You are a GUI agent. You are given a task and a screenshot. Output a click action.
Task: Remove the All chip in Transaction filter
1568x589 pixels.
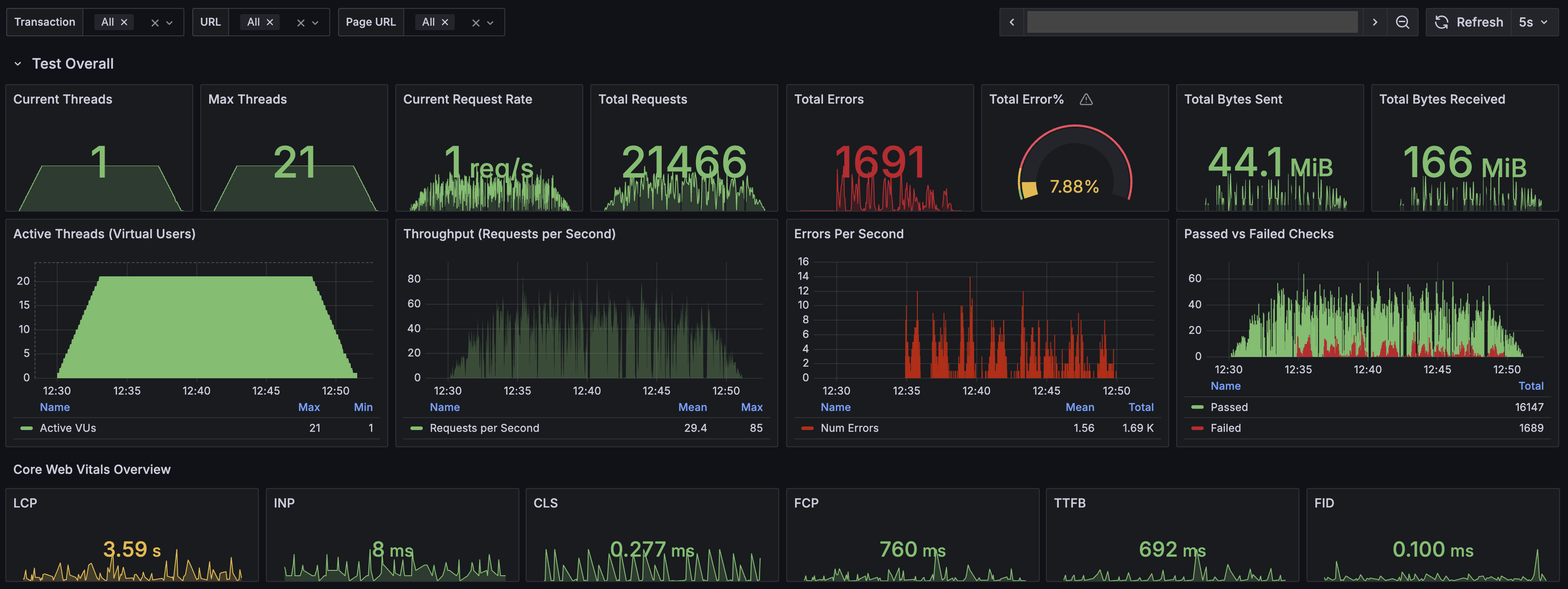click(x=124, y=22)
